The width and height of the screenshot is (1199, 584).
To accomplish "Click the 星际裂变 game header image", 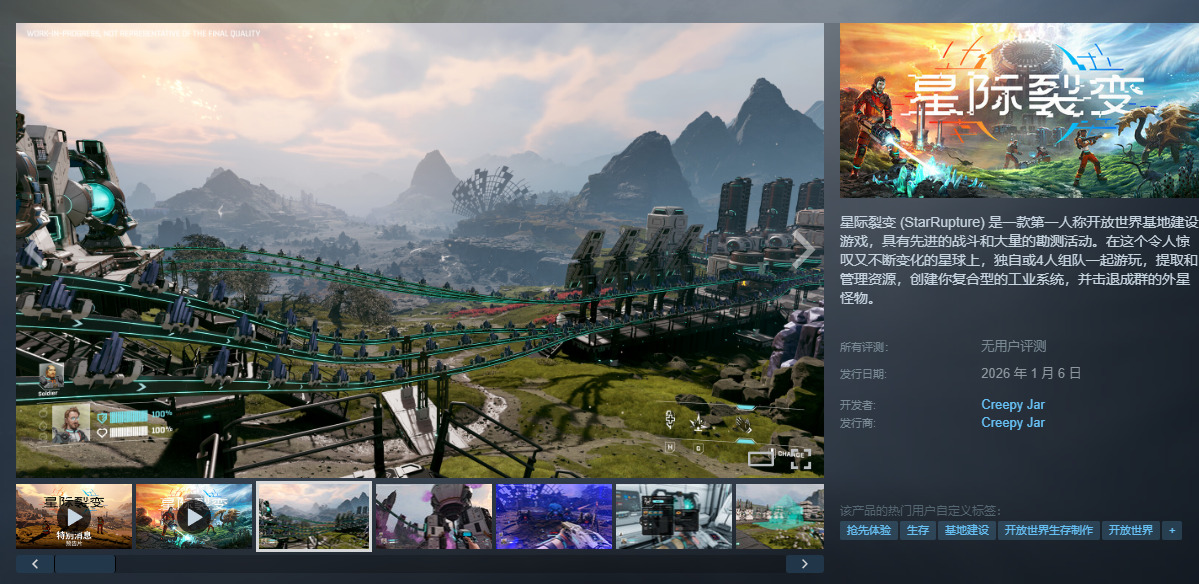I will pos(1019,110).
